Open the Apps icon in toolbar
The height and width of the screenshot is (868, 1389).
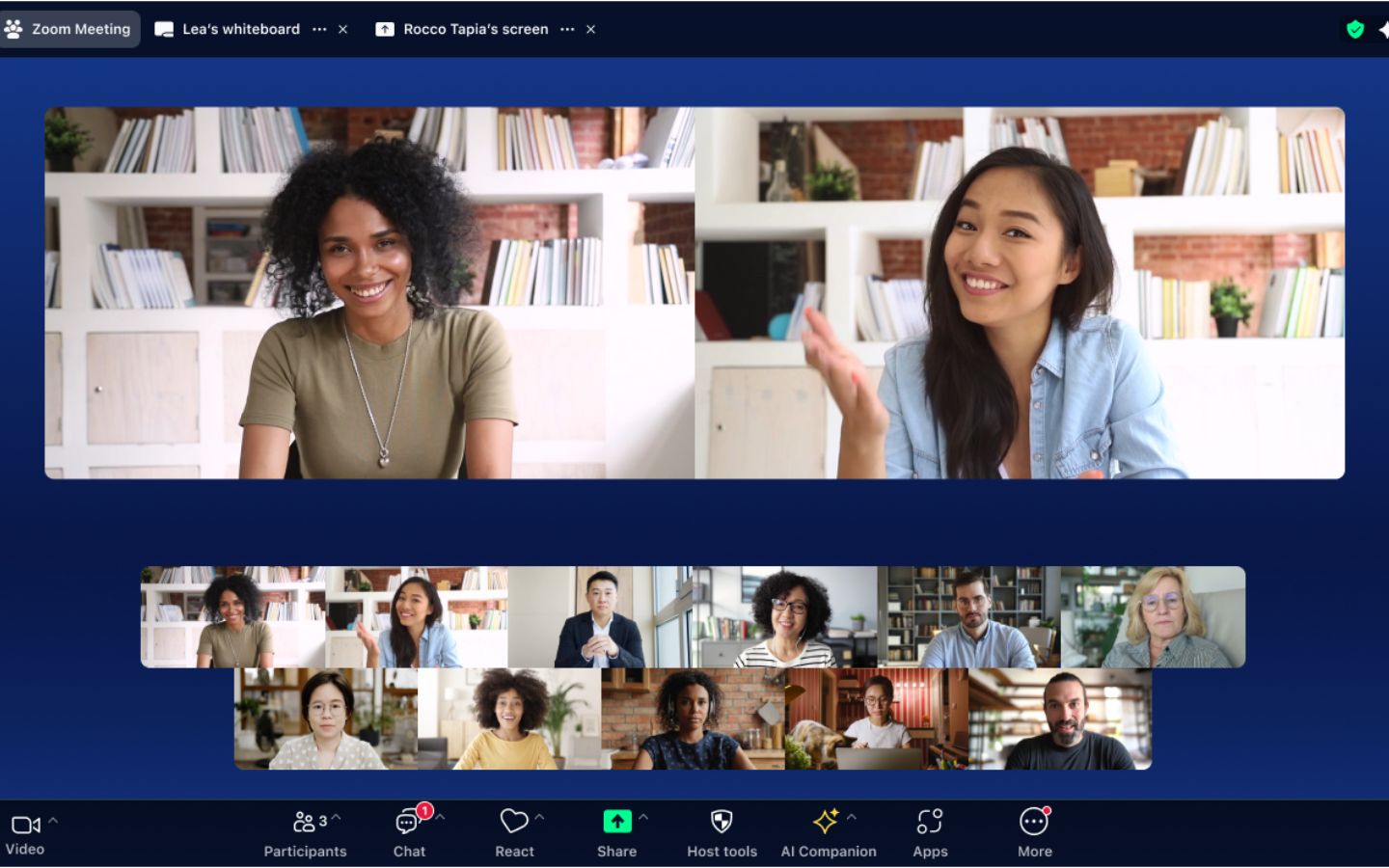coord(930,822)
